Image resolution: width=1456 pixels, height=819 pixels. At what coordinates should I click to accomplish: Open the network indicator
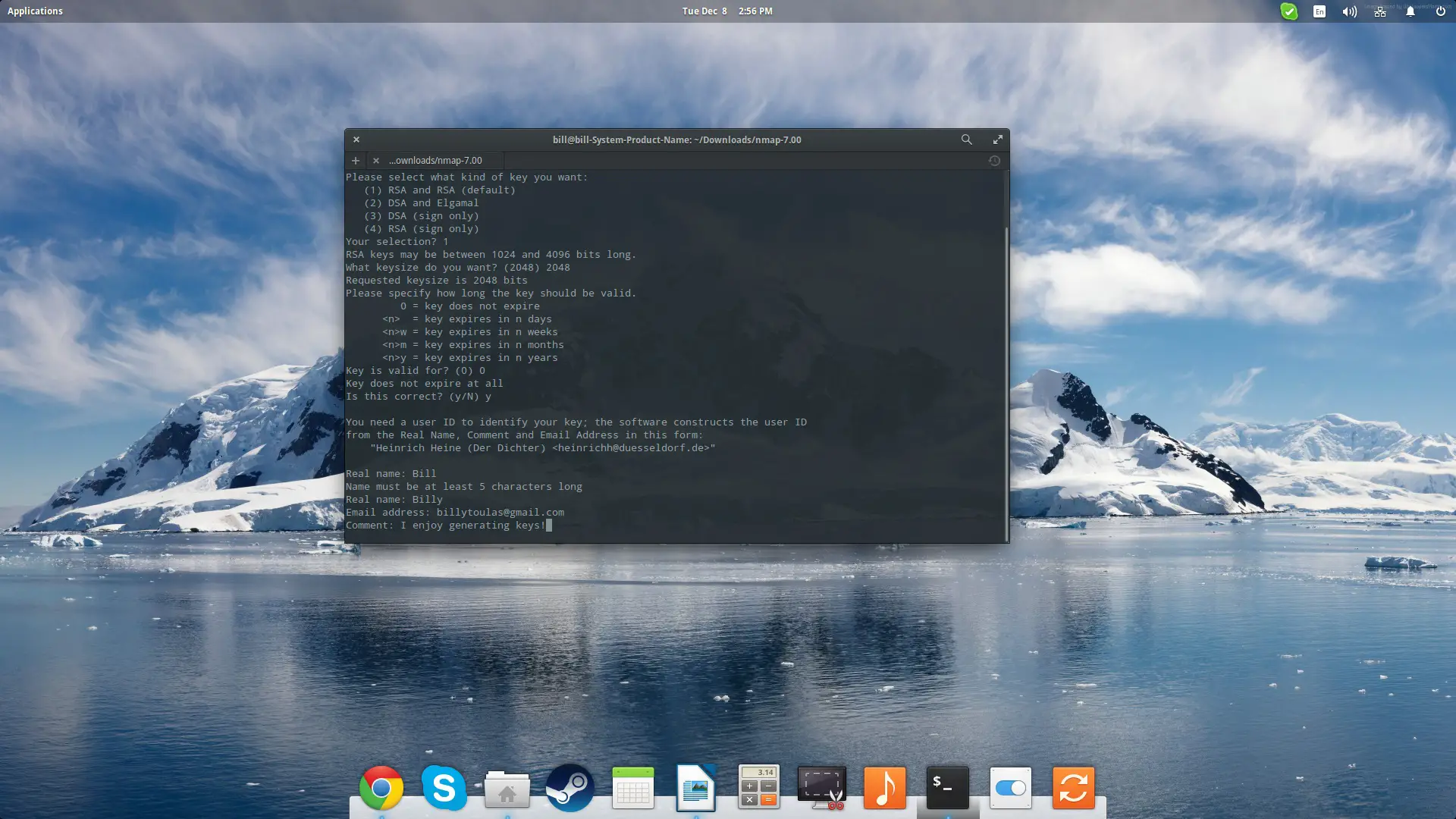point(1379,11)
